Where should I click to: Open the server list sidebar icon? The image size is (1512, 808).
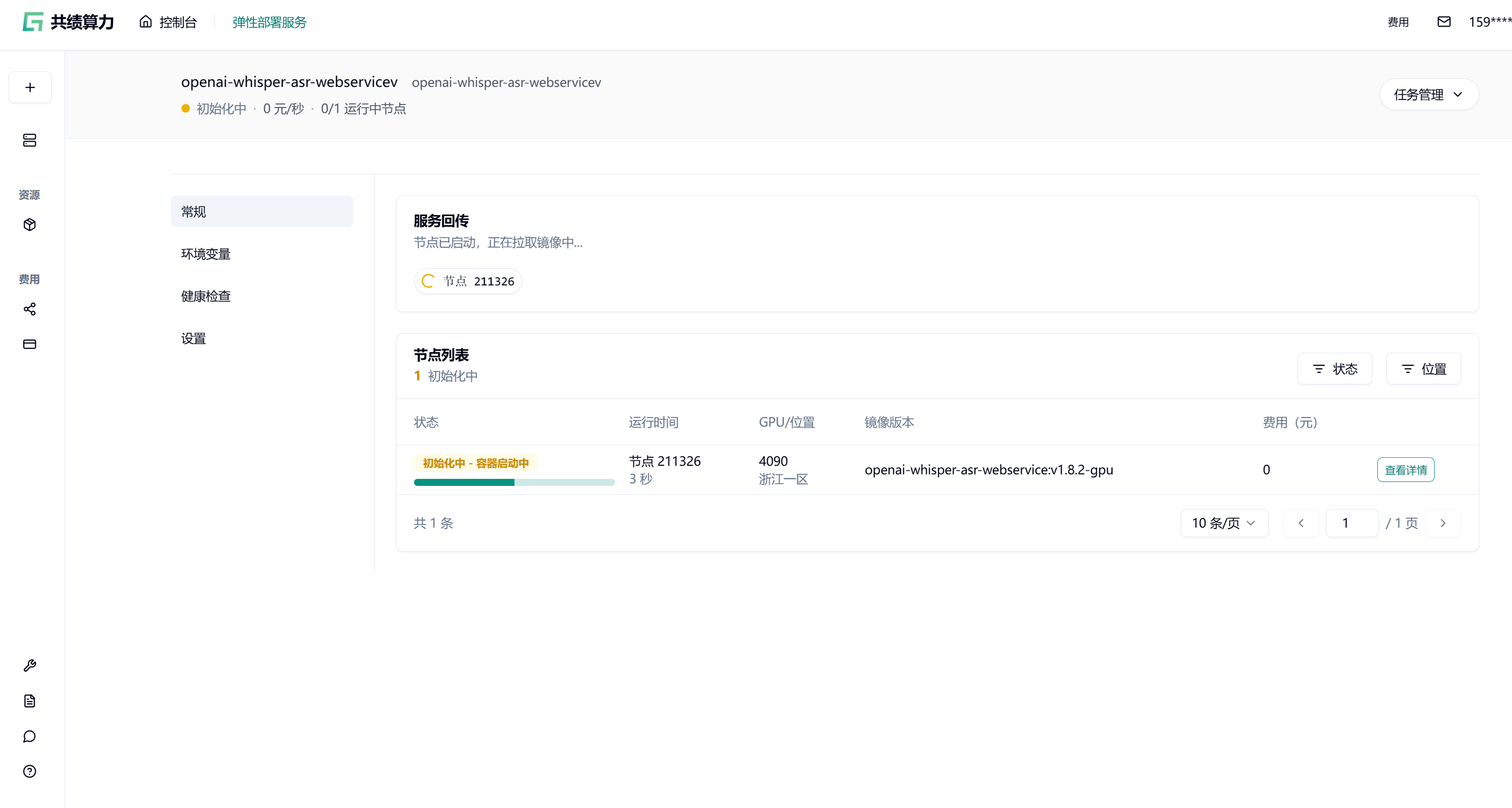[x=30, y=140]
